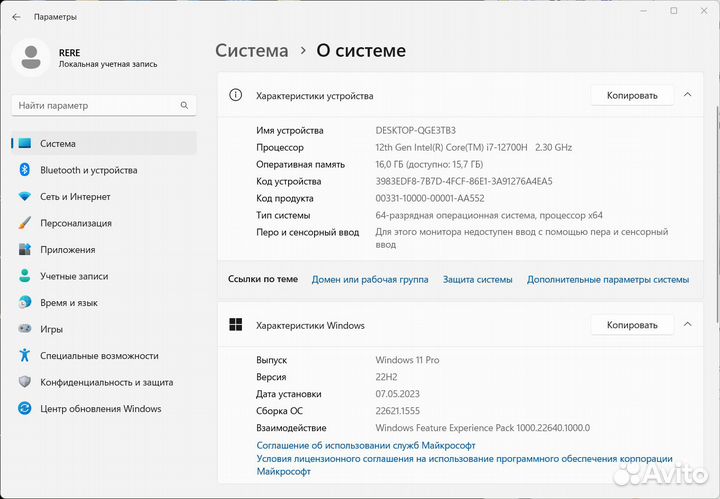Select product code 00331-10000-00001-AA552
The height and width of the screenshot is (499, 720).
pos(430,198)
